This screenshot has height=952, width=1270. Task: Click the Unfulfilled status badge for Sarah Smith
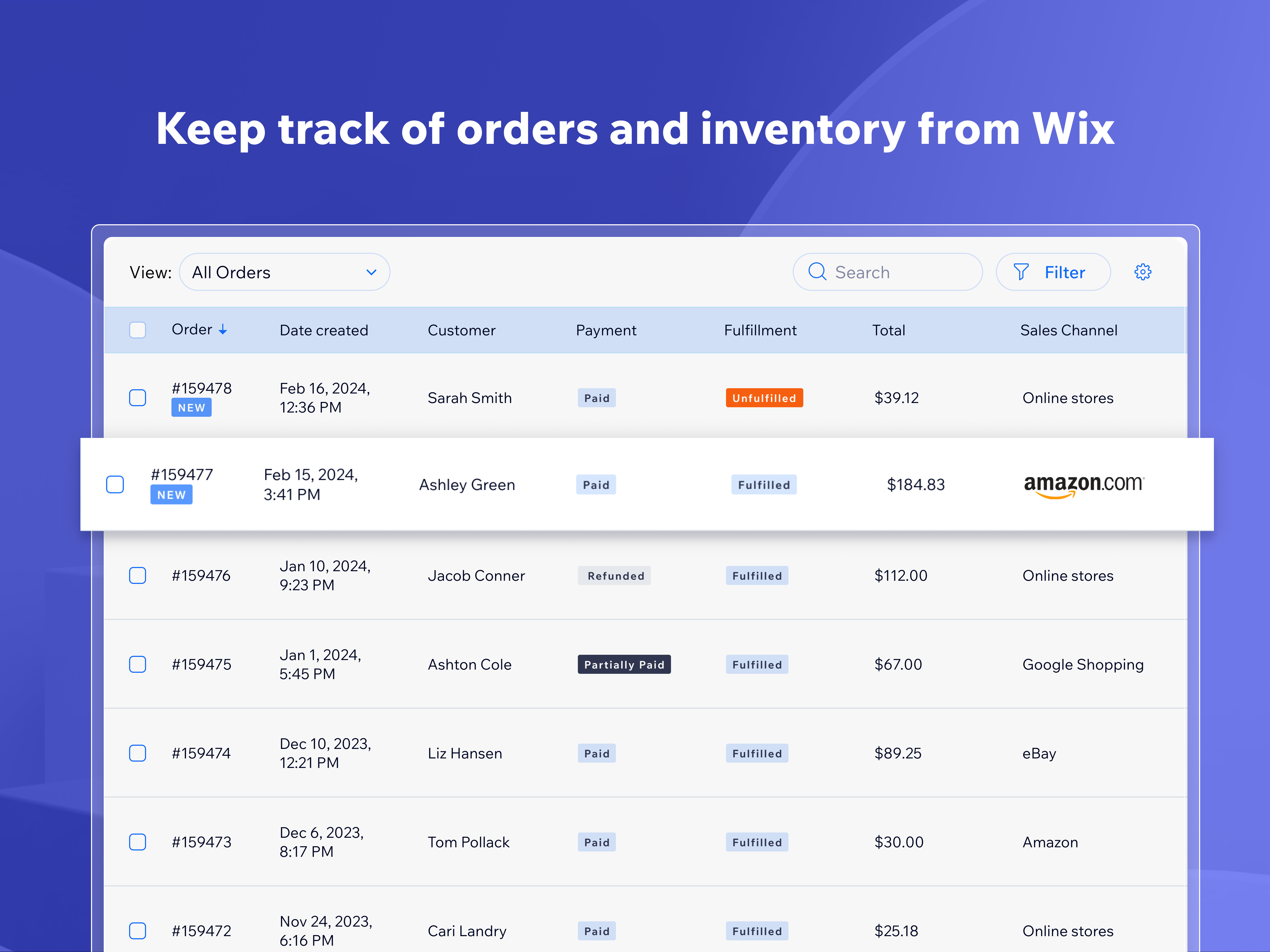[764, 398]
